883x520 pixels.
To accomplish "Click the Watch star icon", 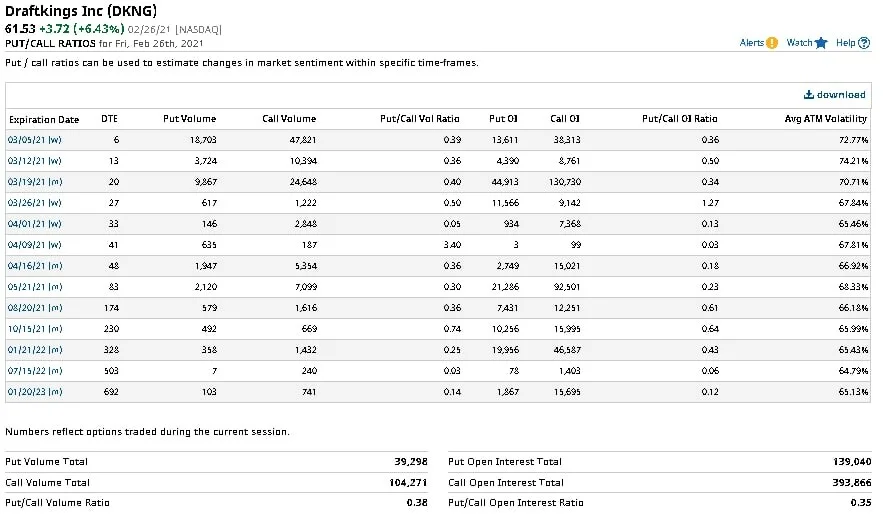I will 821,43.
